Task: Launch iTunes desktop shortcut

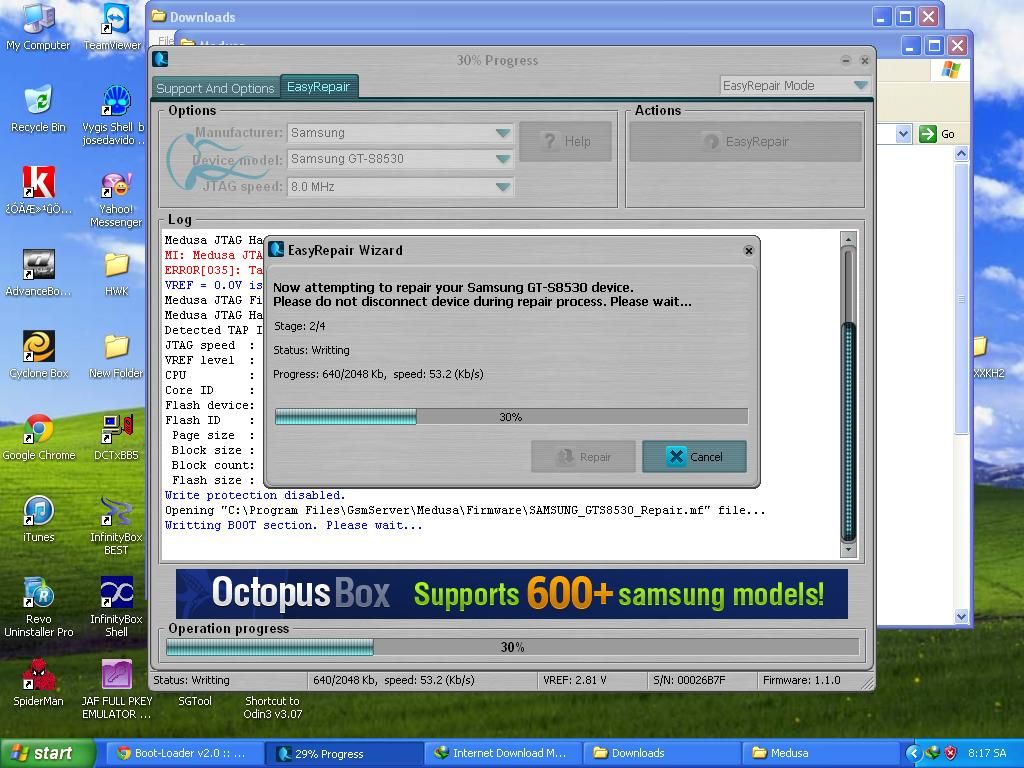Action: tap(39, 519)
